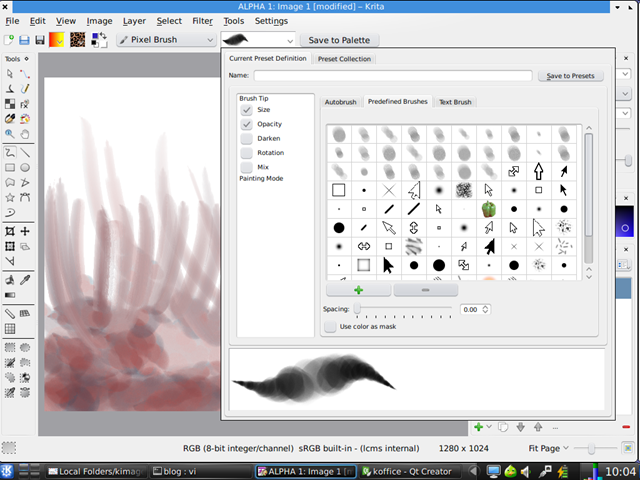Screen dimensions: 640x480
Task: Enable the Darken checkbox
Action: [x=246, y=138]
